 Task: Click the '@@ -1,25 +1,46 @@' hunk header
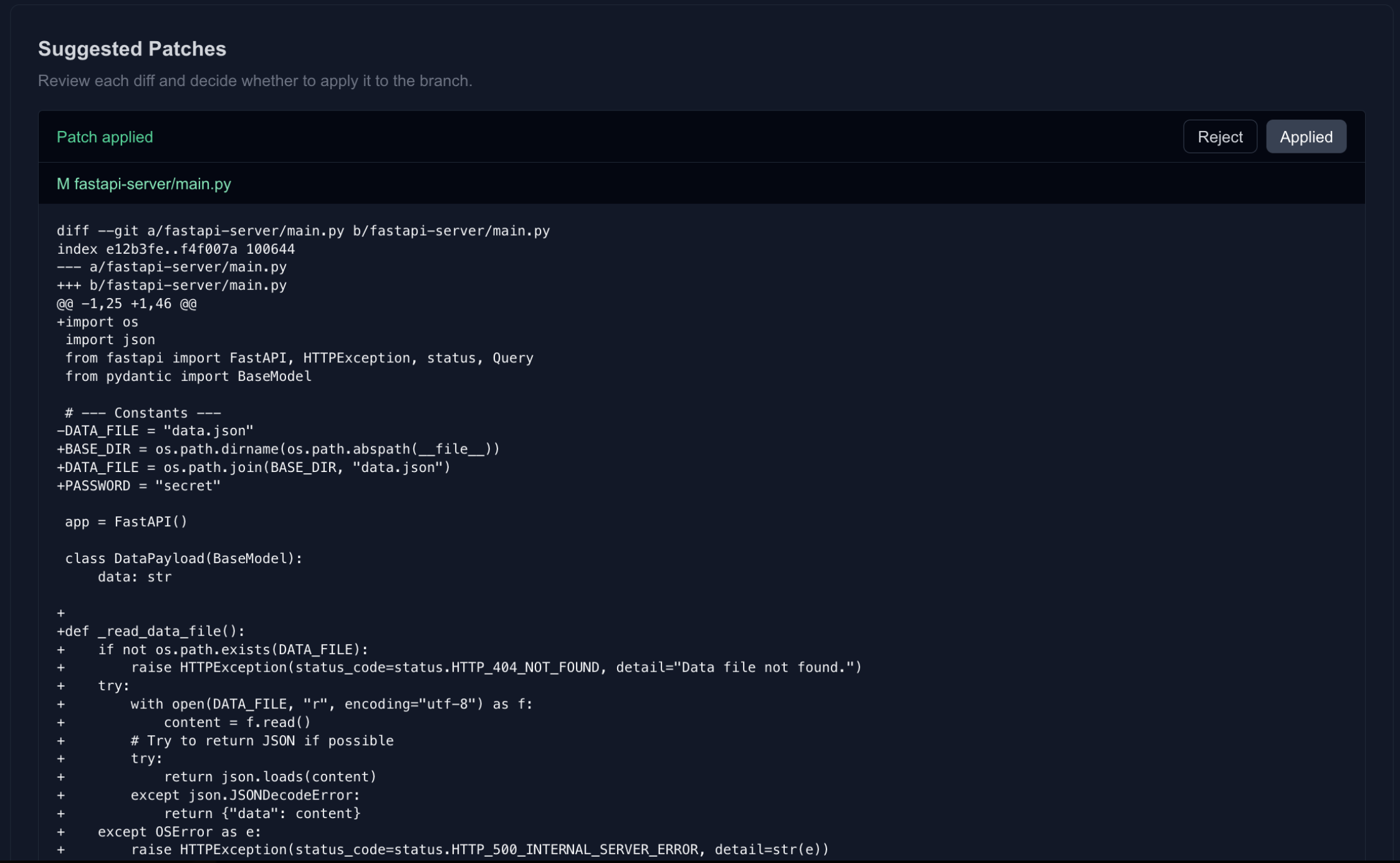click(x=127, y=304)
